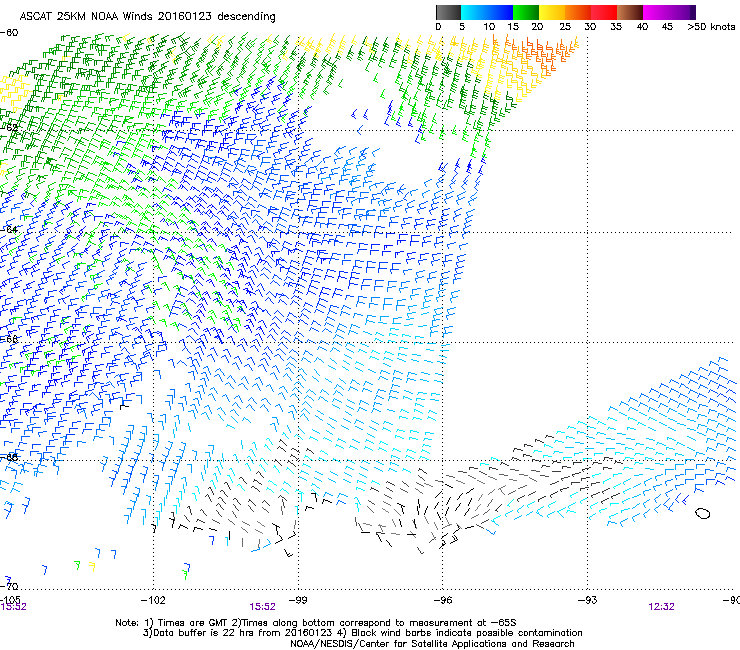Screen dimensions: 740x650
Task: Click the red 30-35 knot legend segment
Action: coord(604,12)
